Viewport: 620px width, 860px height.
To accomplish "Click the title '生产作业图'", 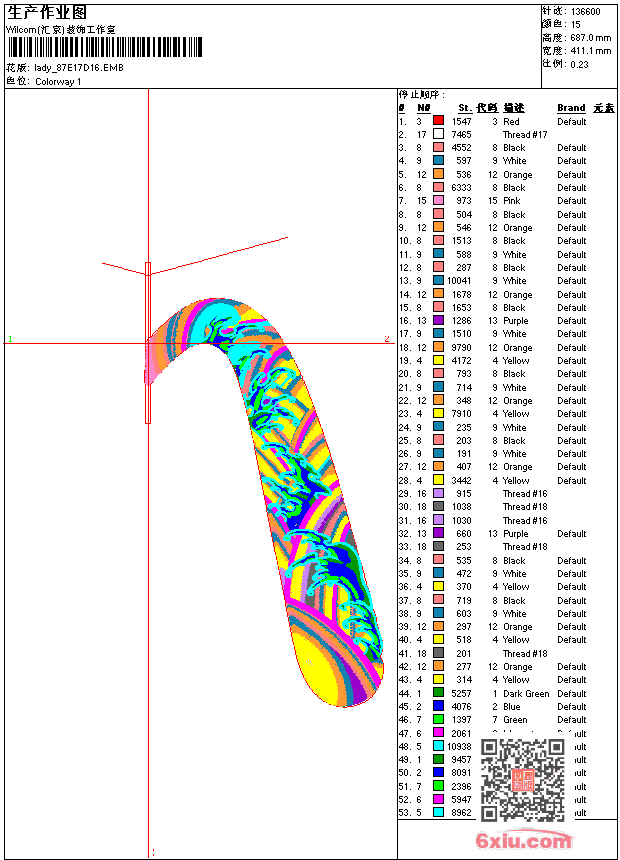I will point(47,13).
